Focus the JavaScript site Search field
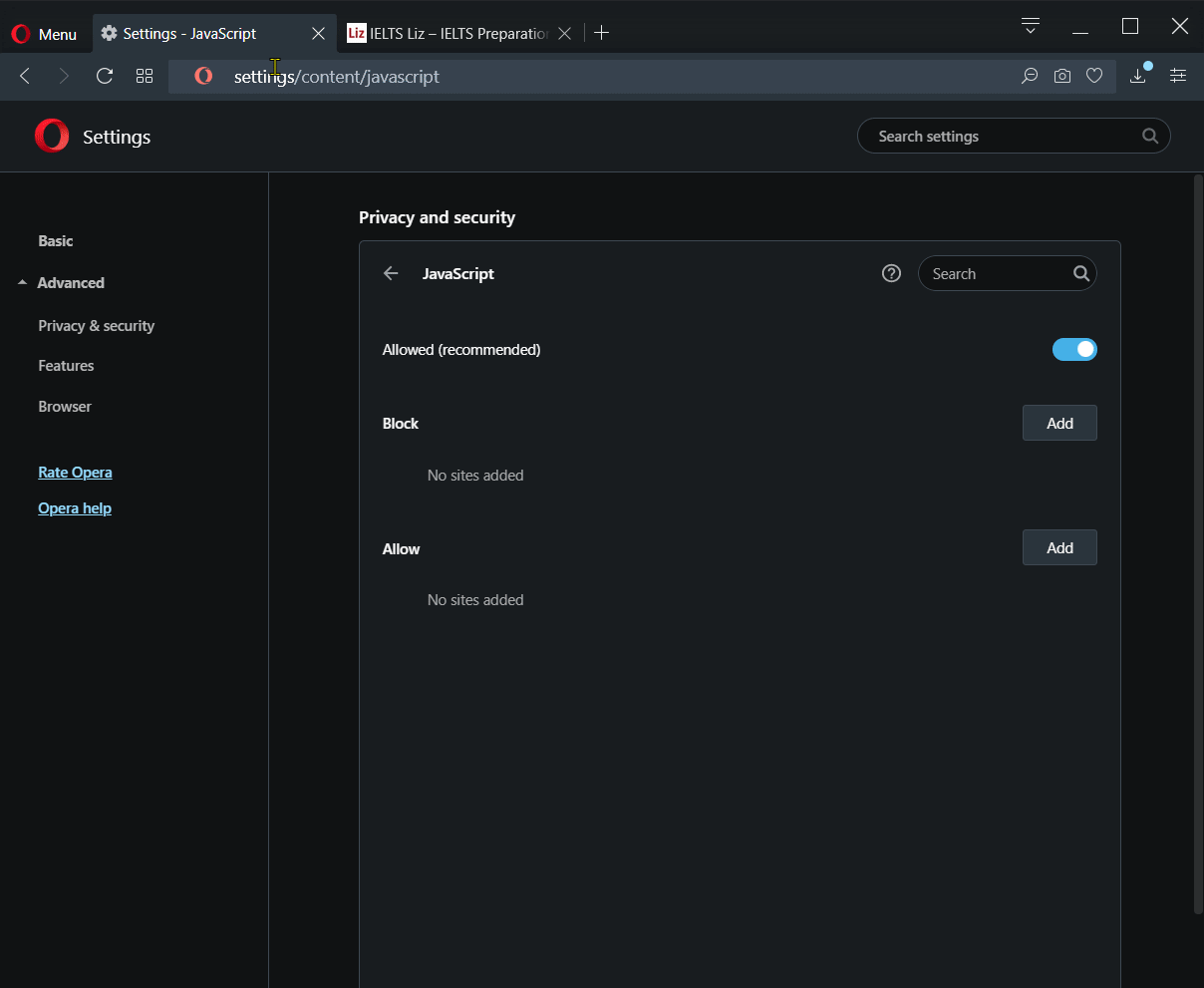The image size is (1204, 988). coord(1007,274)
